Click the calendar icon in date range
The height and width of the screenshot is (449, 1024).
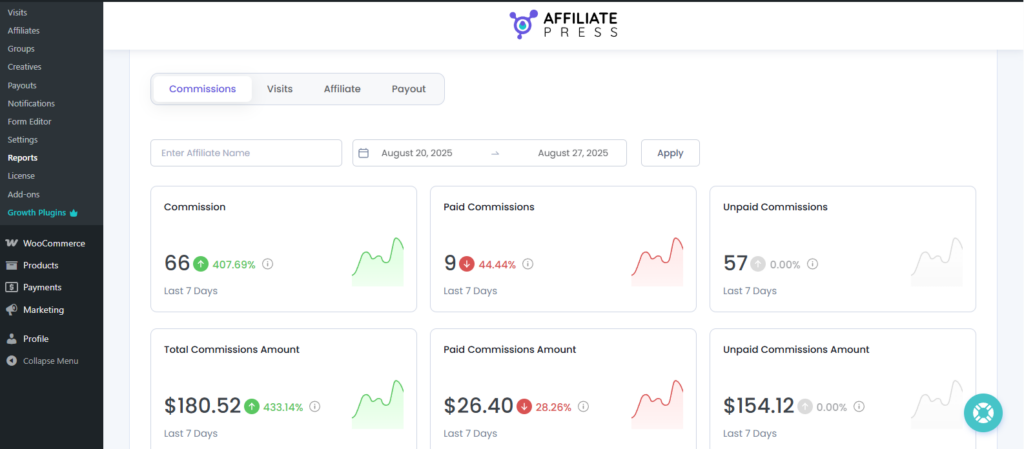(x=364, y=153)
